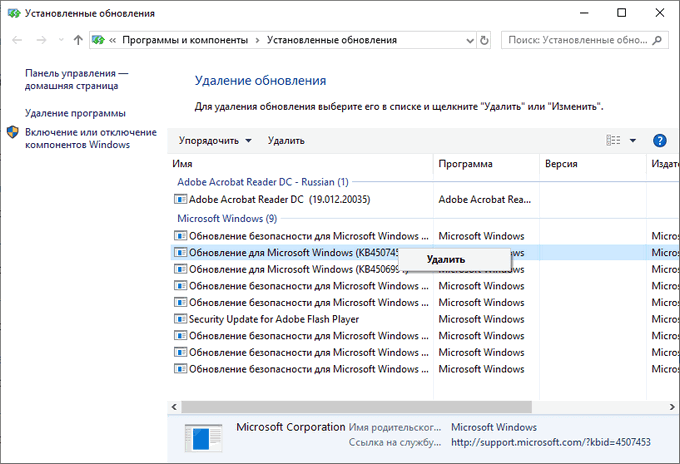
Task: Click Adobe Acrobat Rea... program cell
Action: (x=484, y=199)
